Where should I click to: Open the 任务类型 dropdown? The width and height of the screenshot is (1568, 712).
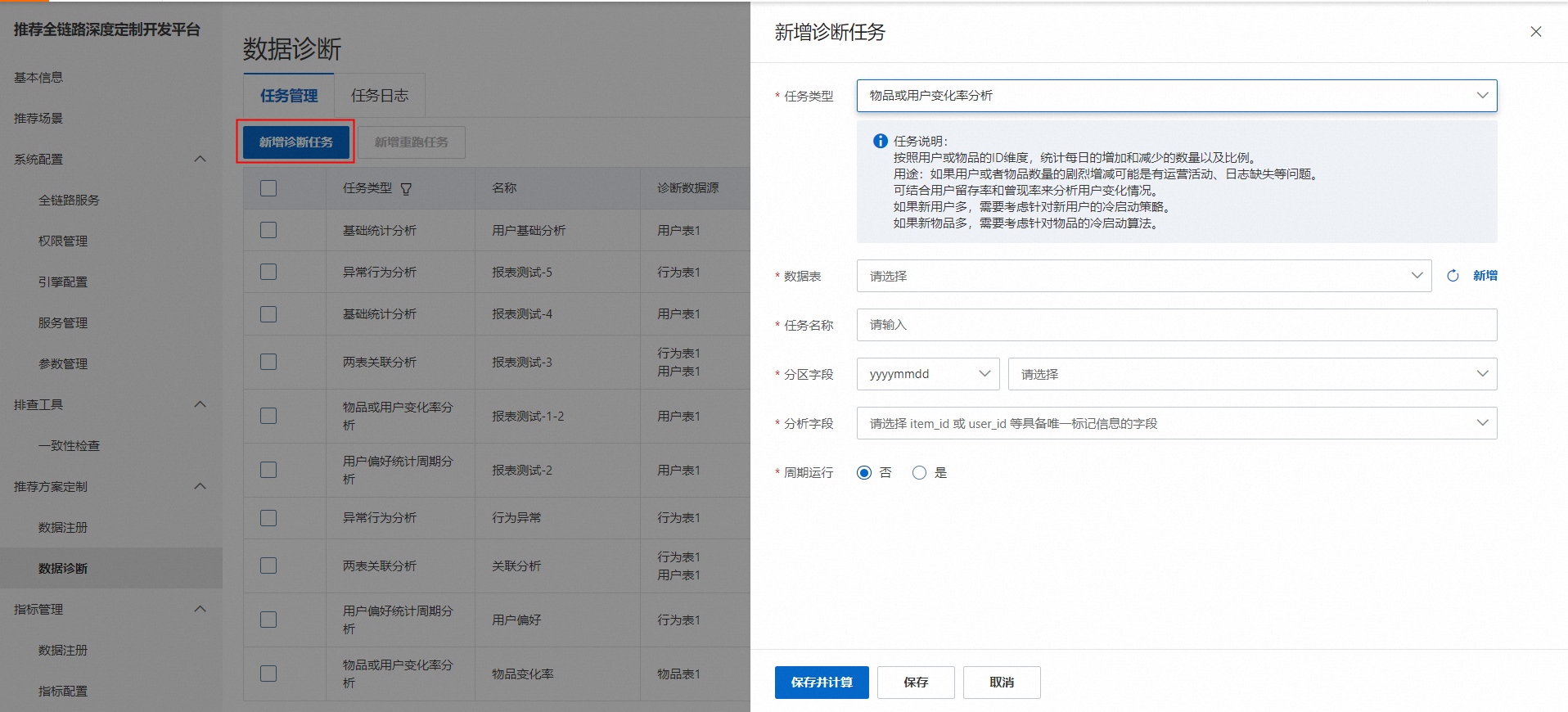[x=1177, y=96]
